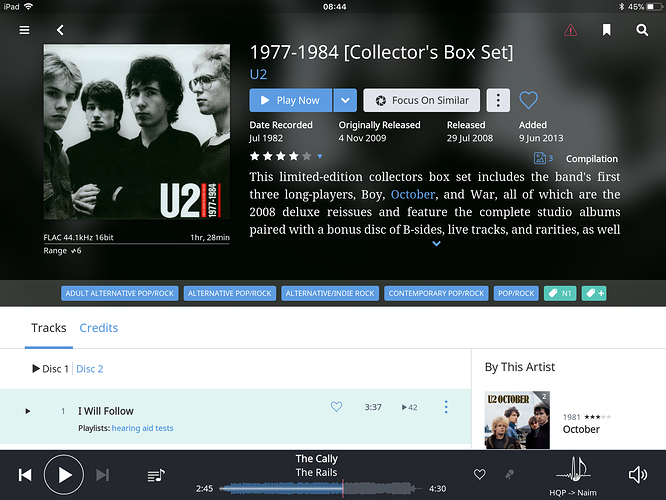The width and height of the screenshot is (666, 500).
Task: Skip to previous track
Action: click(x=25, y=475)
